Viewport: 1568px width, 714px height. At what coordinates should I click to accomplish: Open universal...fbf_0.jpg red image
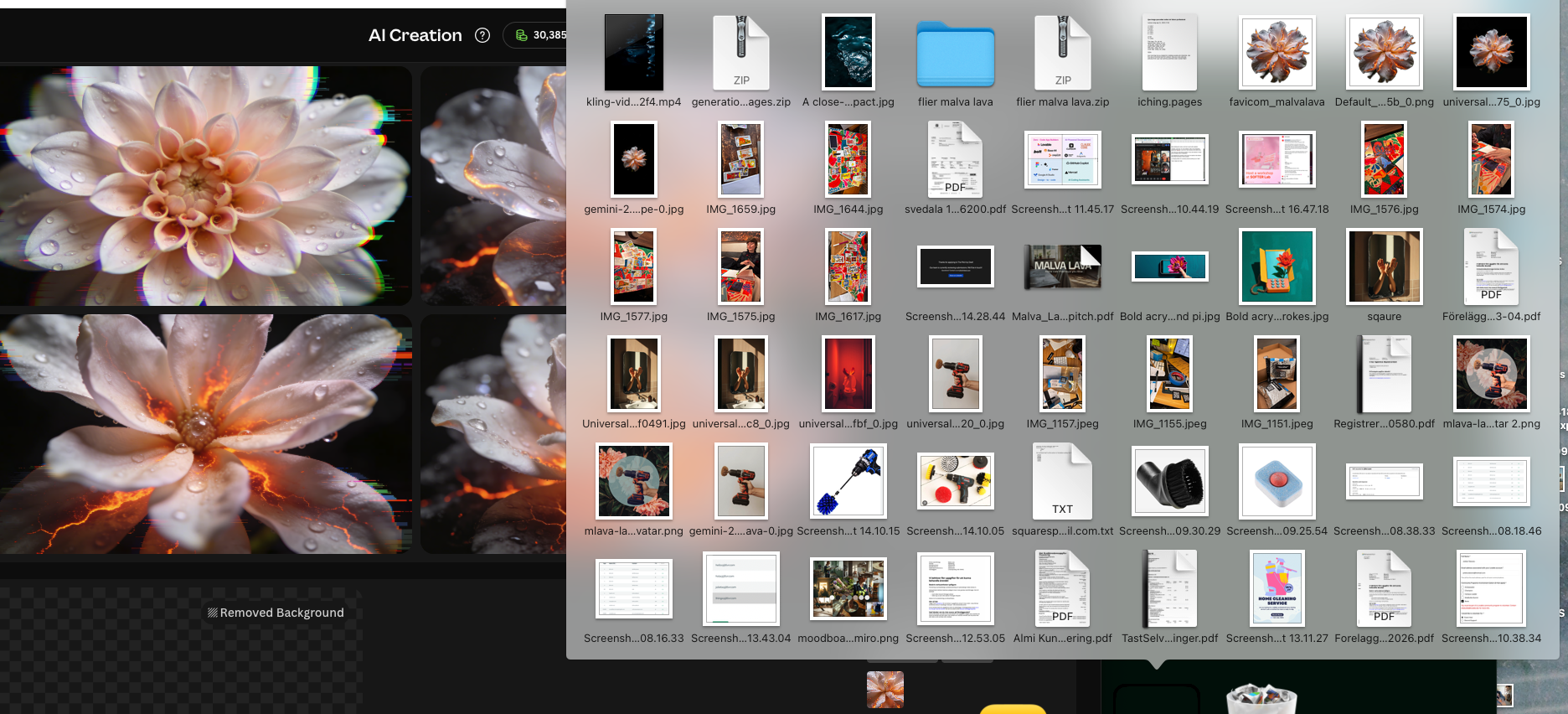coord(848,374)
